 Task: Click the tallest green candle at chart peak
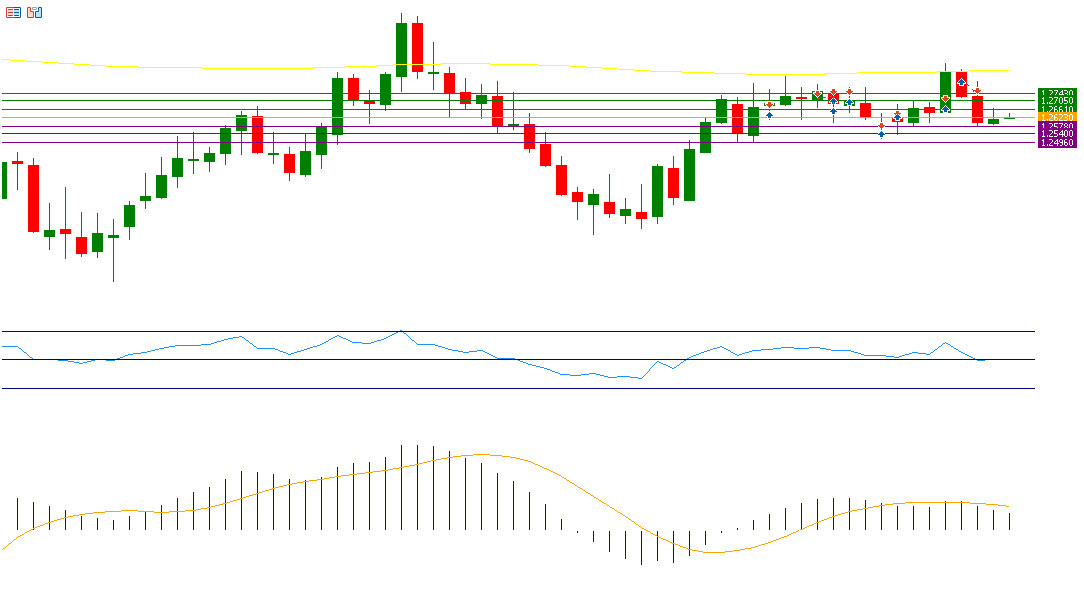(401, 50)
